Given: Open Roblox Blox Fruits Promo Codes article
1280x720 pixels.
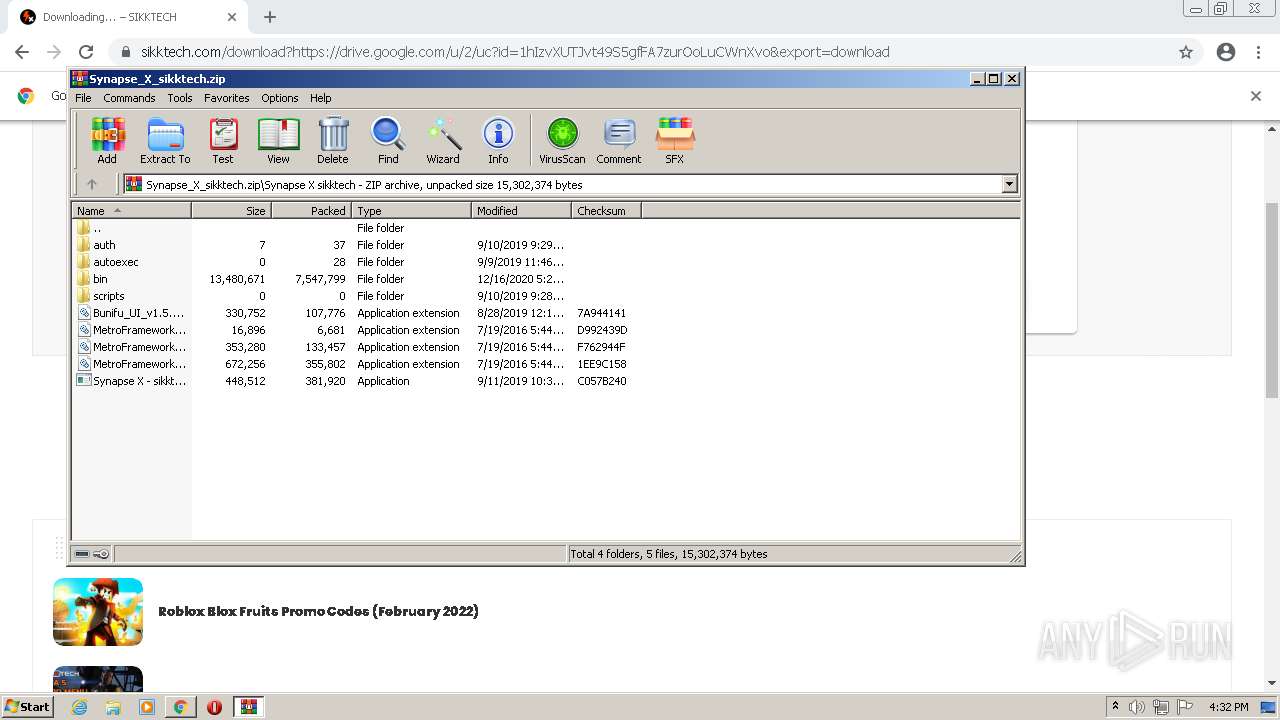Looking at the screenshot, I should pyautogui.click(x=318, y=611).
